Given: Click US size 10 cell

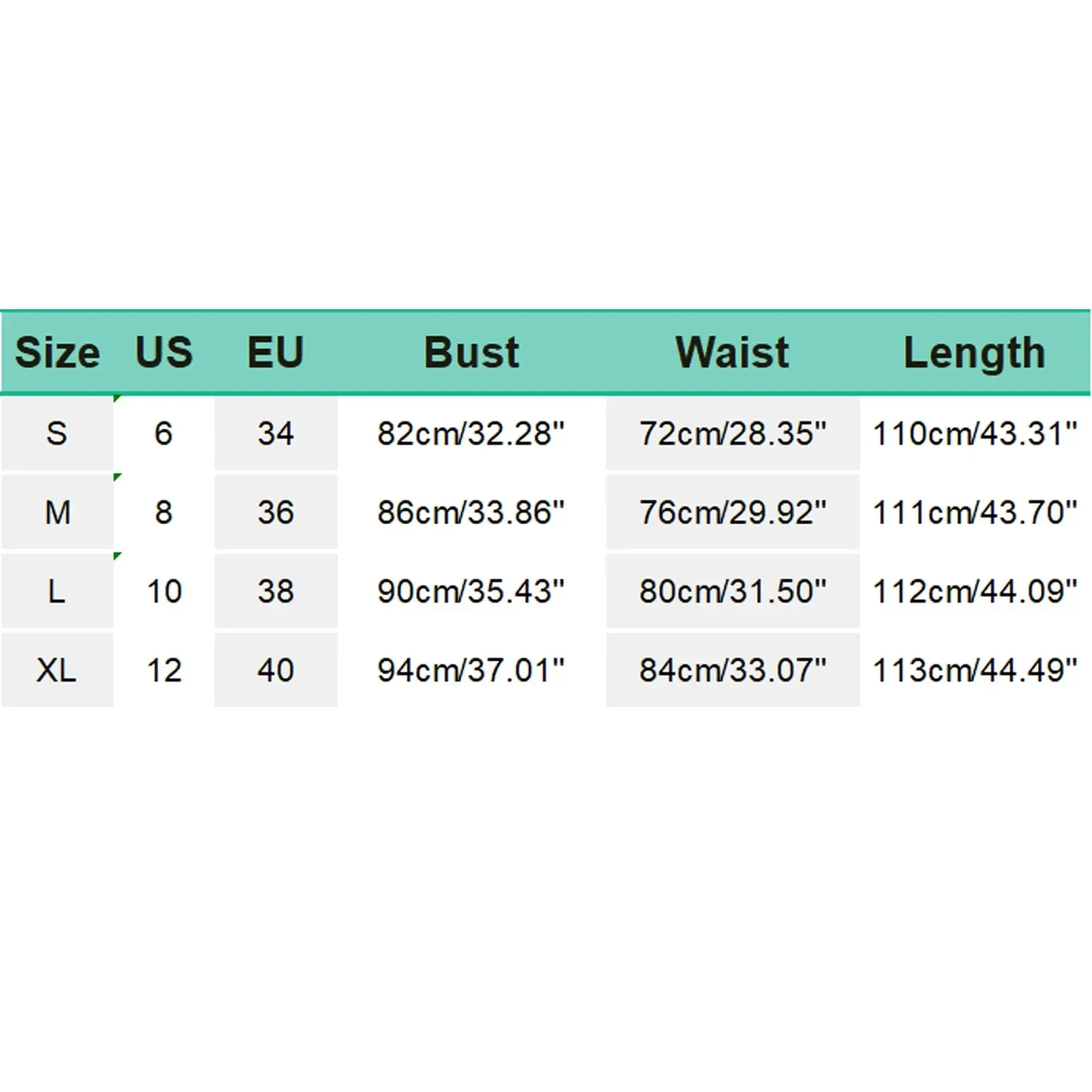Looking at the screenshot, I should (x=164, y=591).
